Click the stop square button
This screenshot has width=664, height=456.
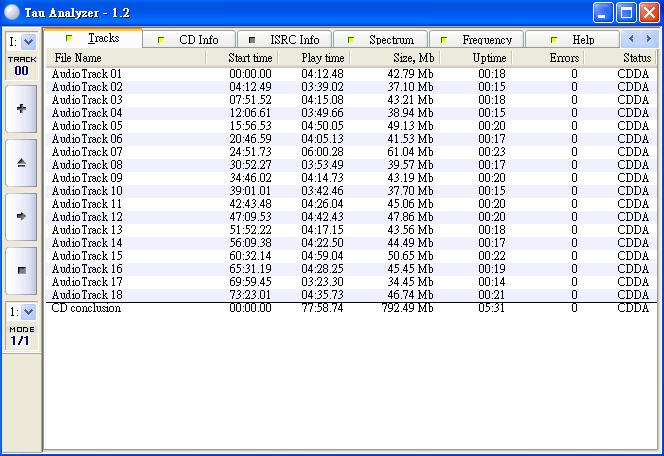click(x=21, y=270)
